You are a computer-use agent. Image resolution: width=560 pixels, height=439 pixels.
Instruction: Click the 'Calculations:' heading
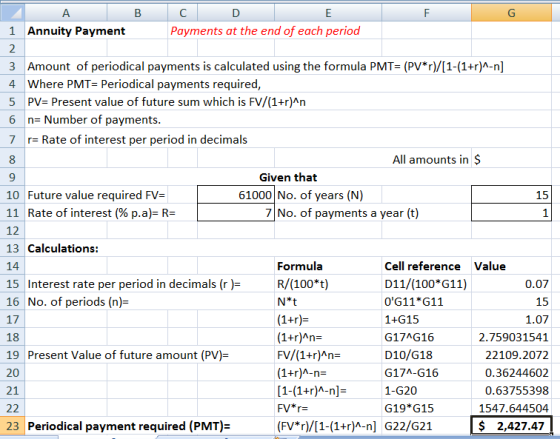tap(63, 248)
